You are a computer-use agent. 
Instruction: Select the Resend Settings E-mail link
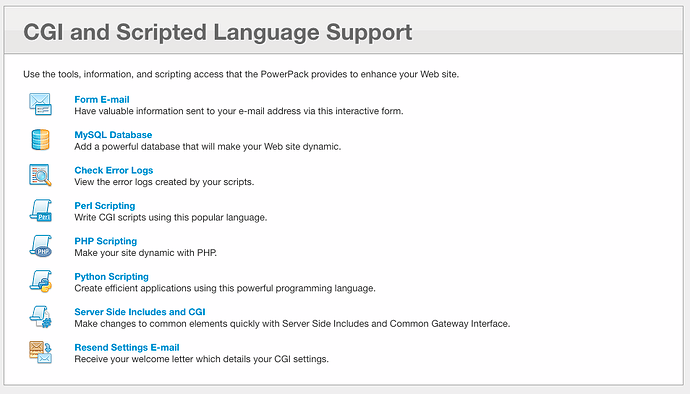point(127,347)
